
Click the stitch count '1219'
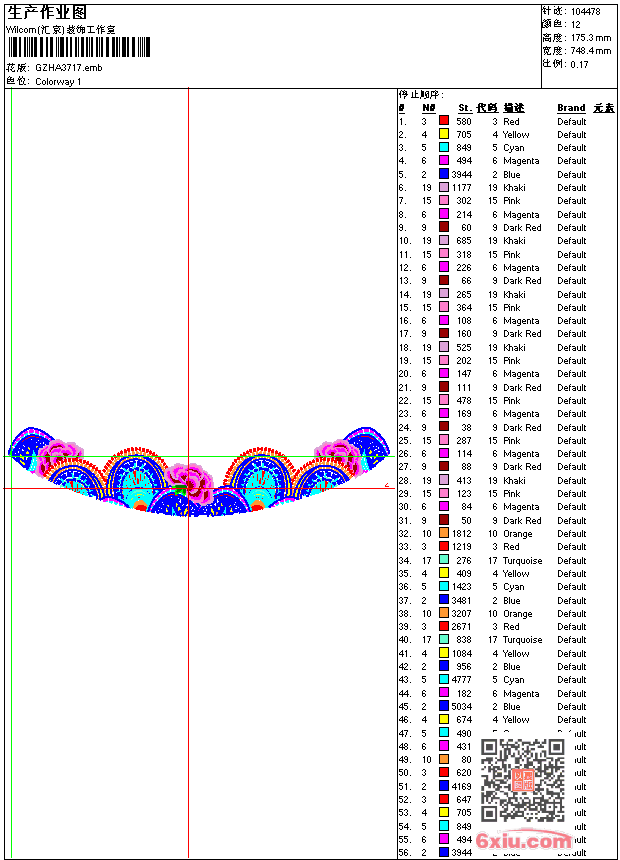[x=461, y=547]
